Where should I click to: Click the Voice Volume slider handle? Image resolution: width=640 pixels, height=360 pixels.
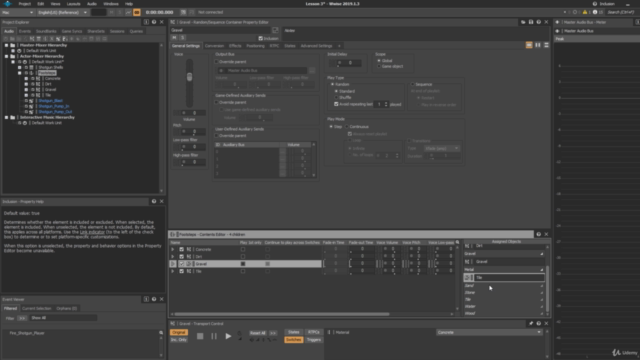pos(189,77)
